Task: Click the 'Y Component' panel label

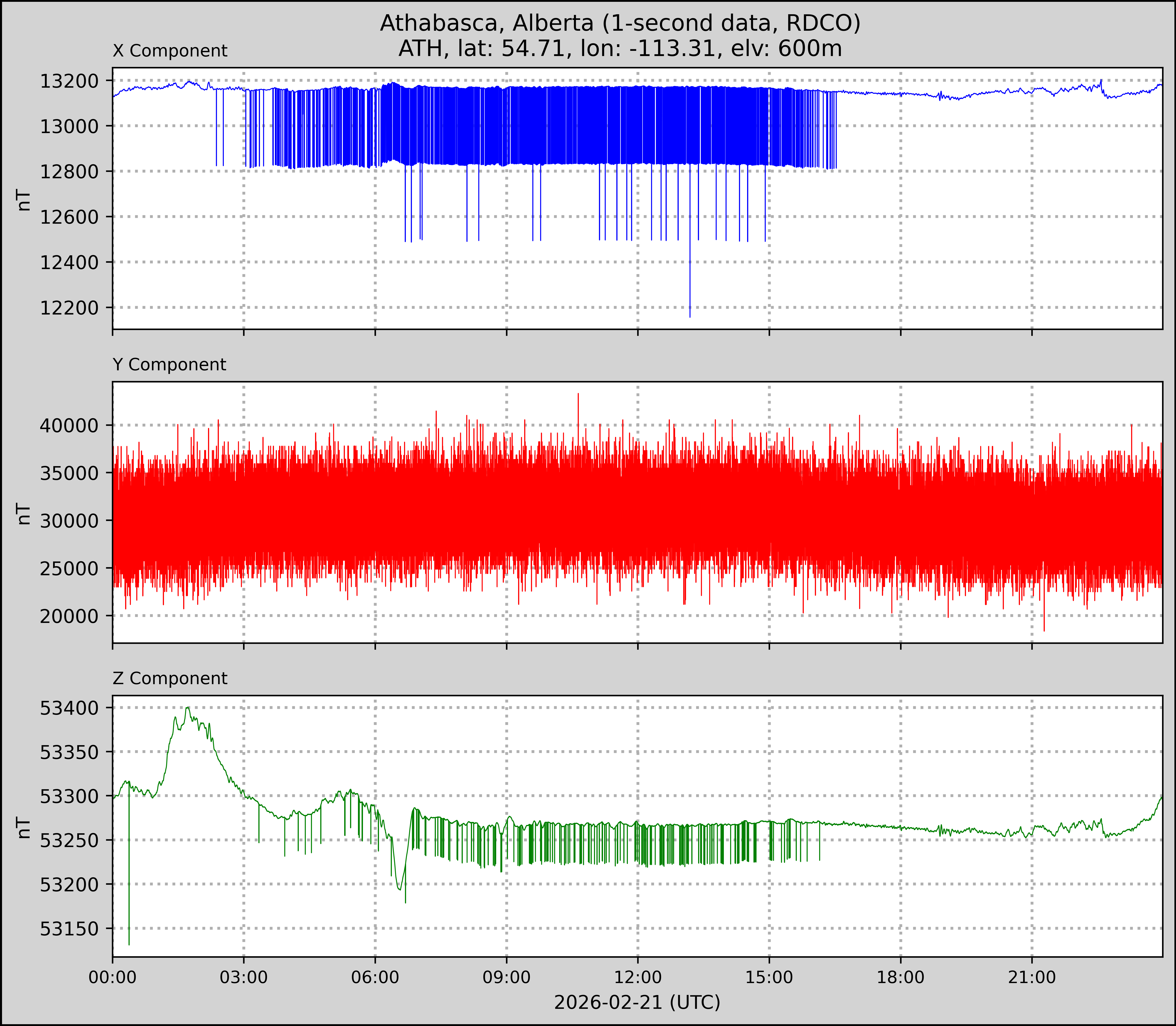Action: pos(169,365)
